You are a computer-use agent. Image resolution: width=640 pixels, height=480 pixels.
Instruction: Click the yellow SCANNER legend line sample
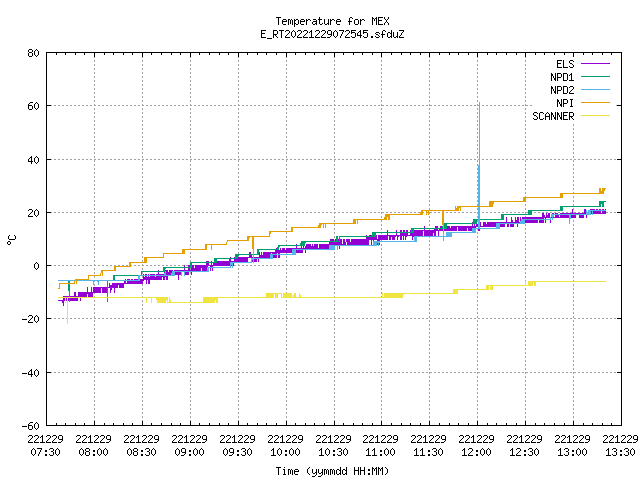pos(596,116)
